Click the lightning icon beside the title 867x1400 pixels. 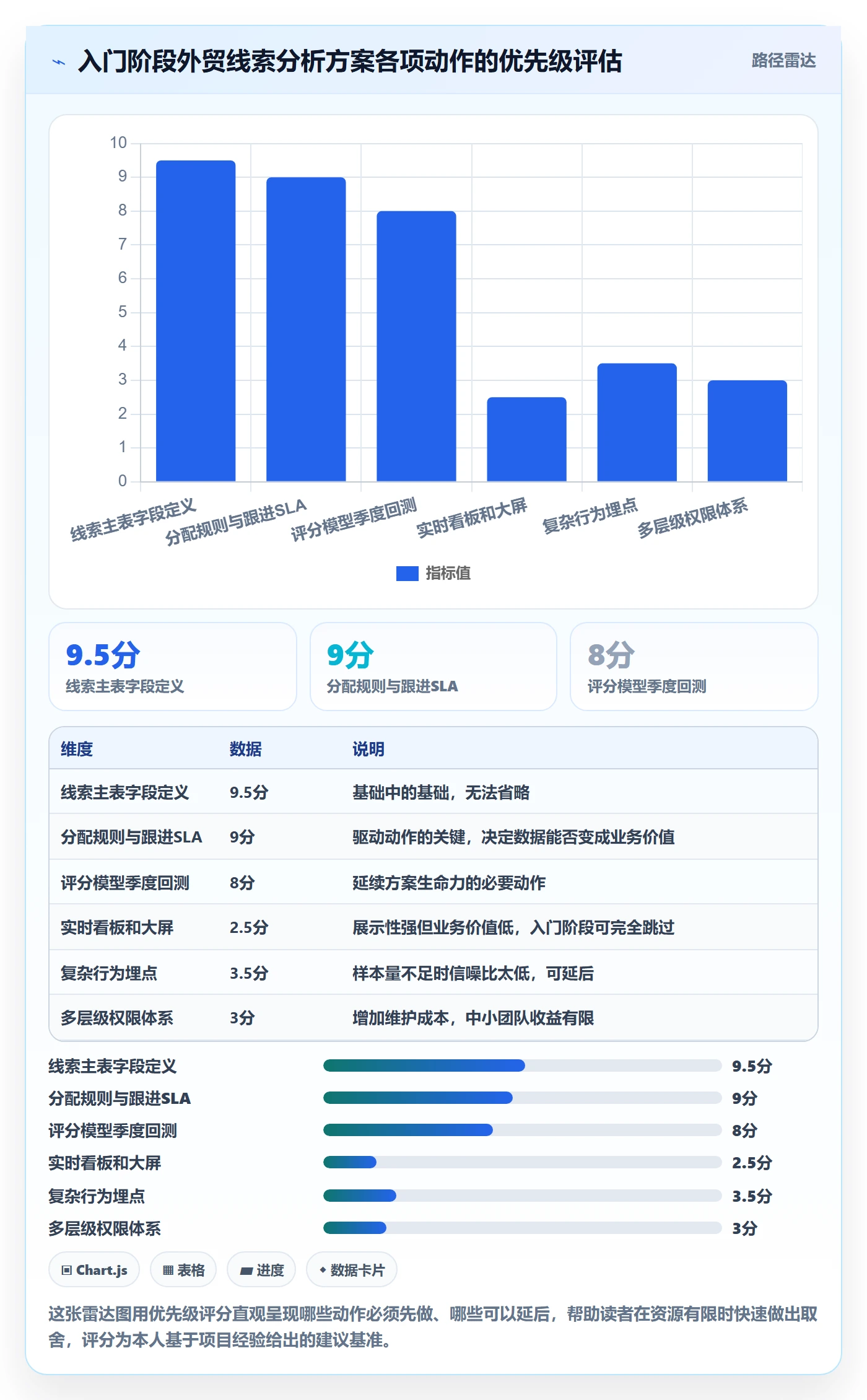coord(59,61)
